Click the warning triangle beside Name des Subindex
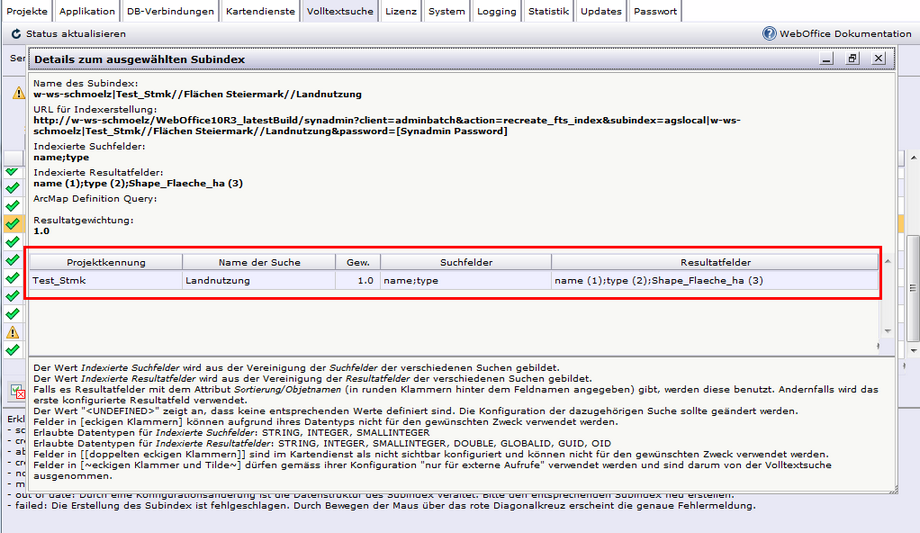This screenshot has height=533, width=920. pos(18,93)
